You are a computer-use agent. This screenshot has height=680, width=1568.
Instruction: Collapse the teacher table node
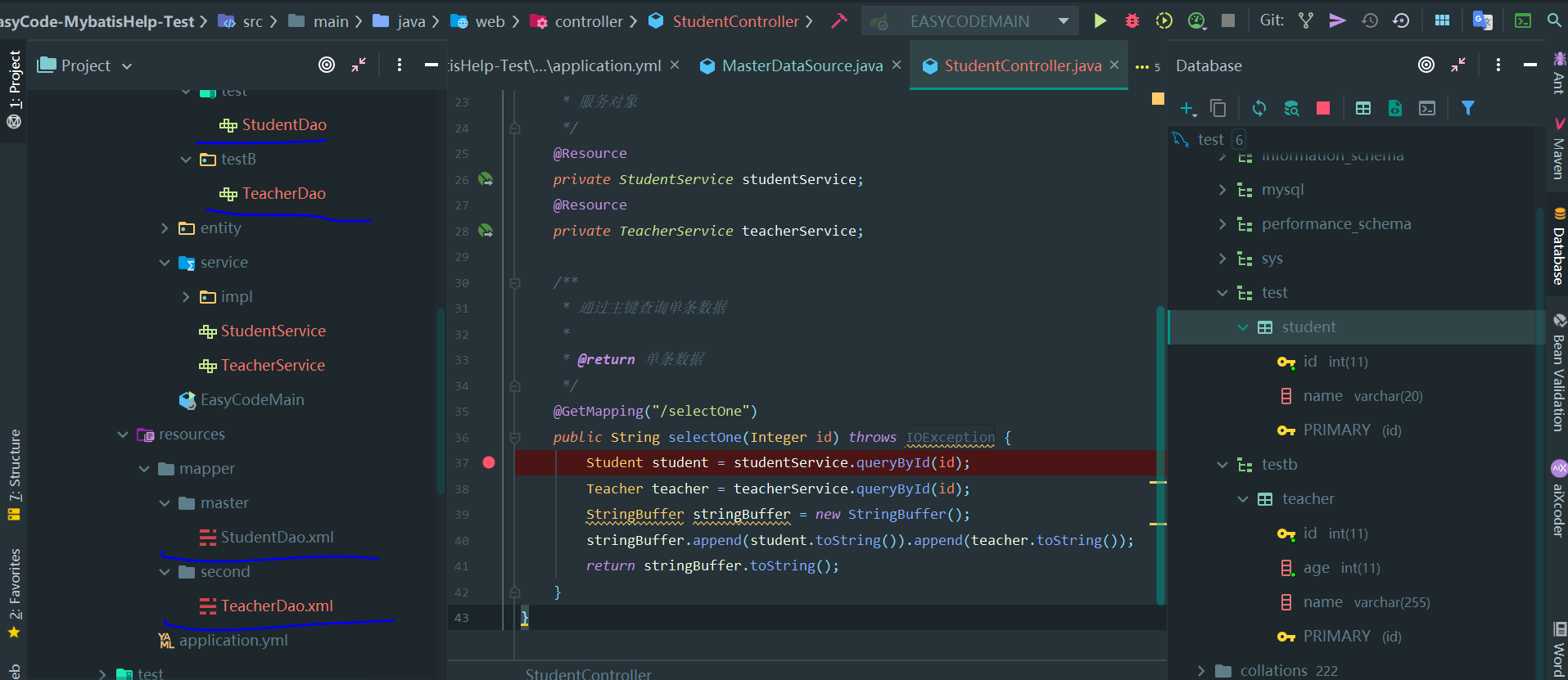click(x=1243, y=499)
